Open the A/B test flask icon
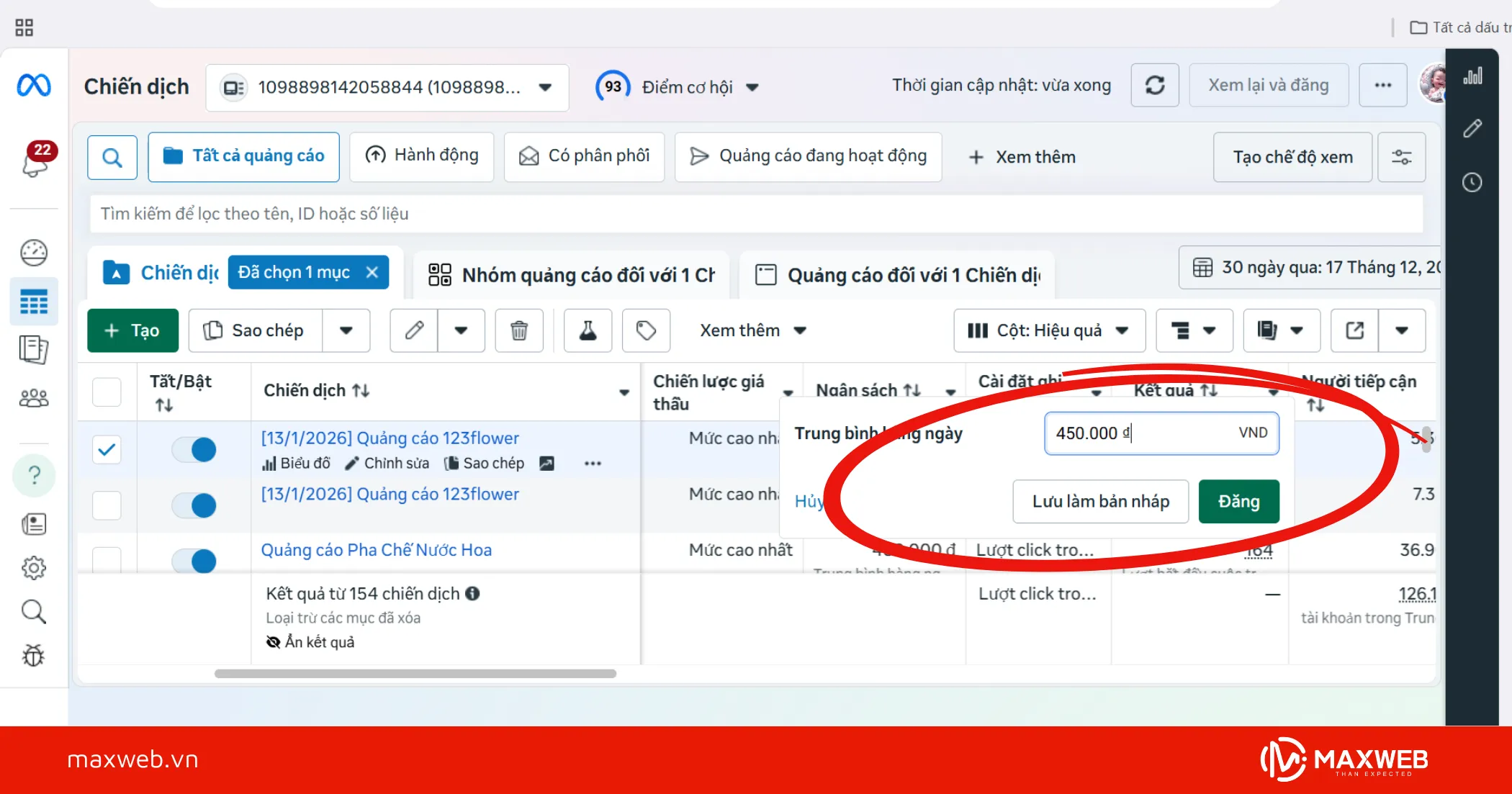The width and height of the screenshot is (1512, 794). 587,330
